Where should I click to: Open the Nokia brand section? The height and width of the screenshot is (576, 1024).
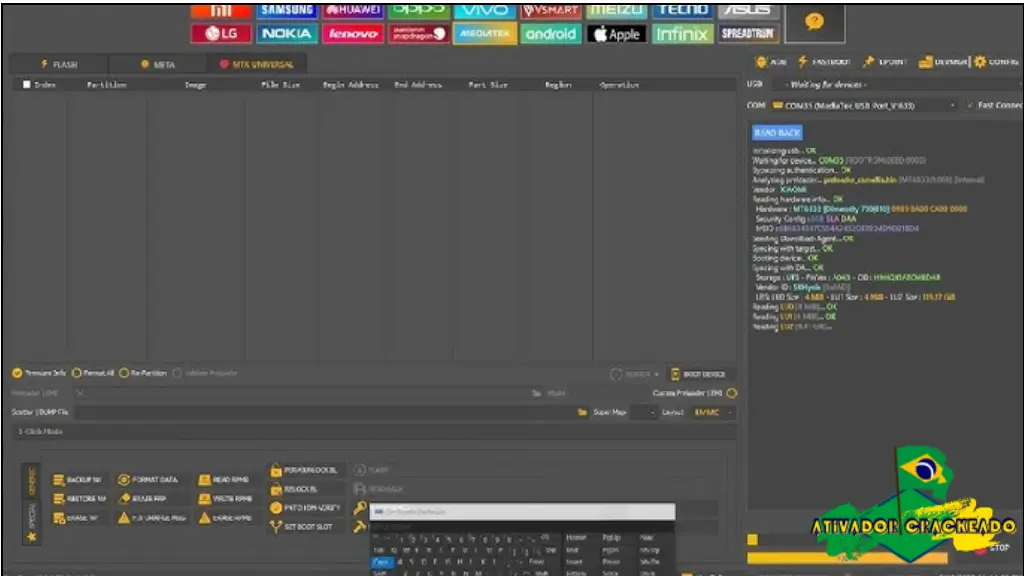tap(287, 33)
